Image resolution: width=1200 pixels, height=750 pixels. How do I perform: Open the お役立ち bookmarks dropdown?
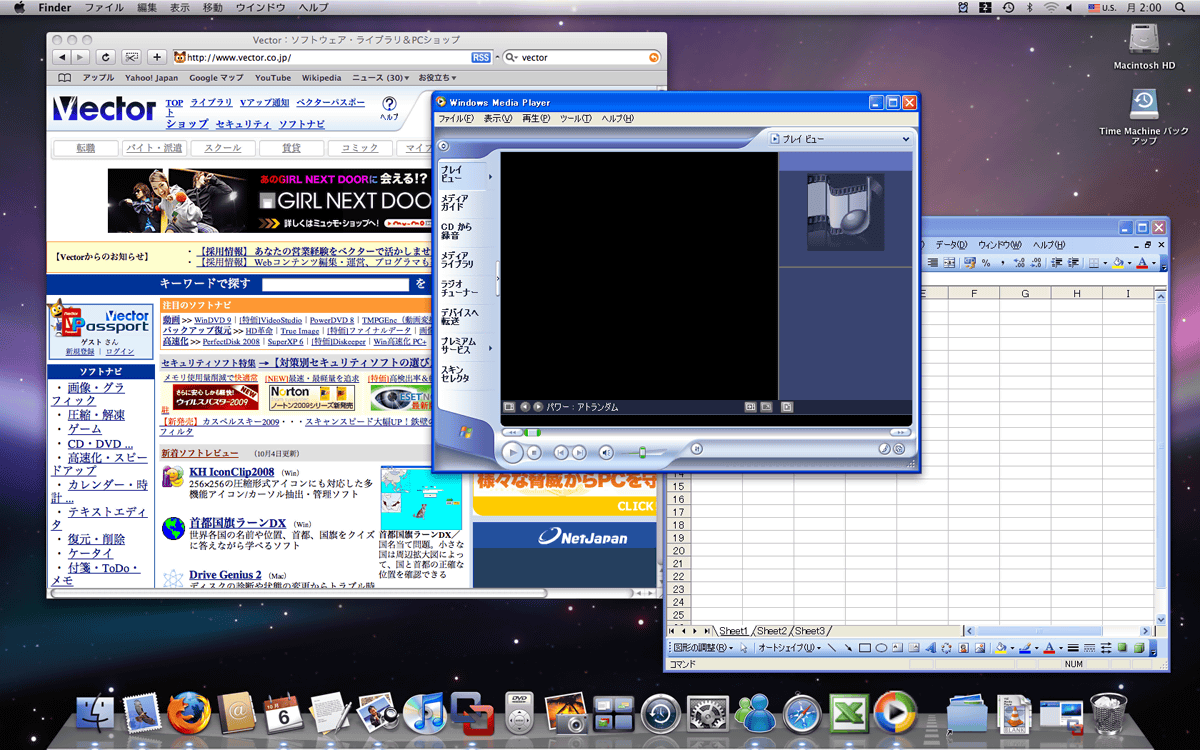437,78
